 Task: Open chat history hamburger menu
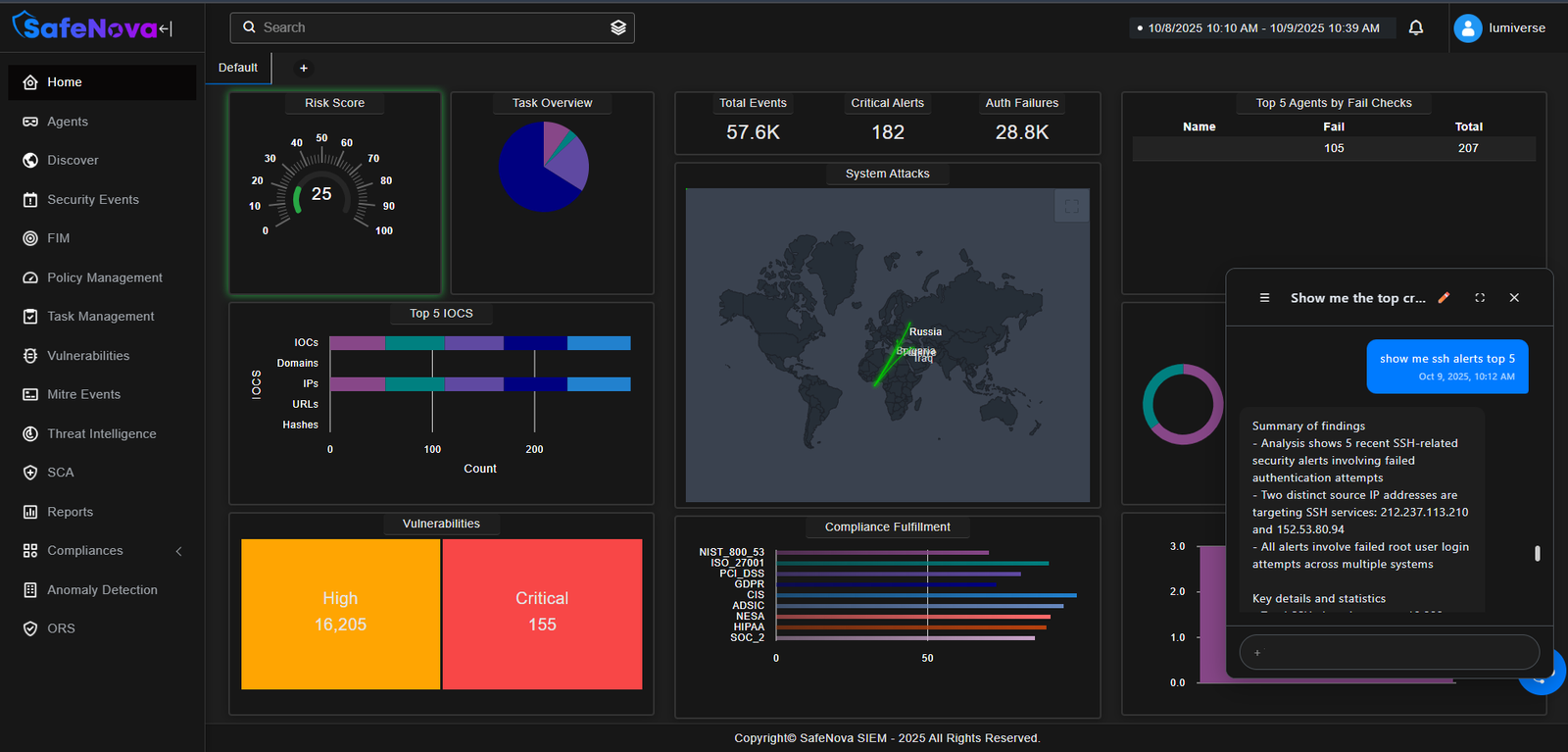click(1264, 298)
